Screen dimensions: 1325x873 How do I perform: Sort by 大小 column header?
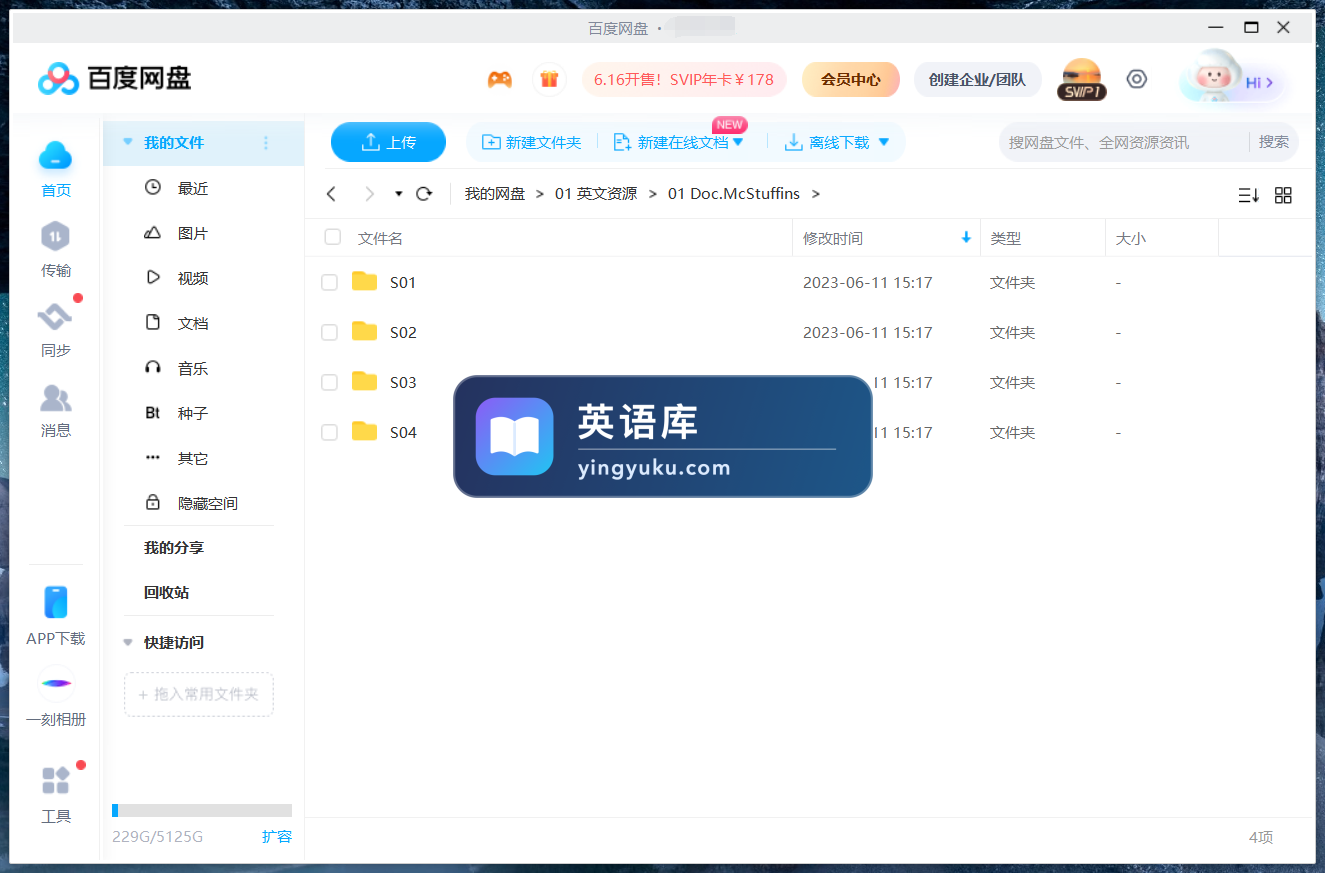coord(1131,238)
